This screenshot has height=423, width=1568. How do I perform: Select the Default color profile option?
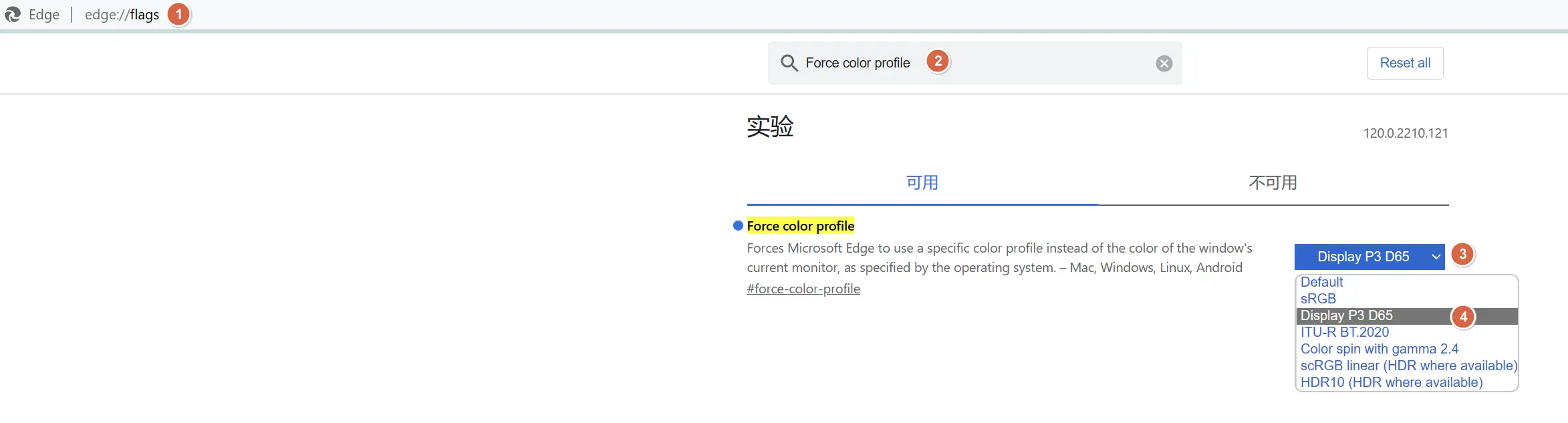(x=1321, y=282)
